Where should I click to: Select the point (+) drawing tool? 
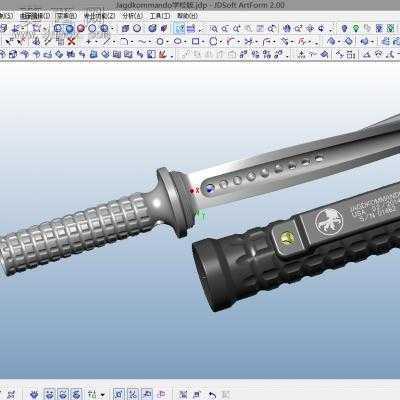click(x=88, y=42)
